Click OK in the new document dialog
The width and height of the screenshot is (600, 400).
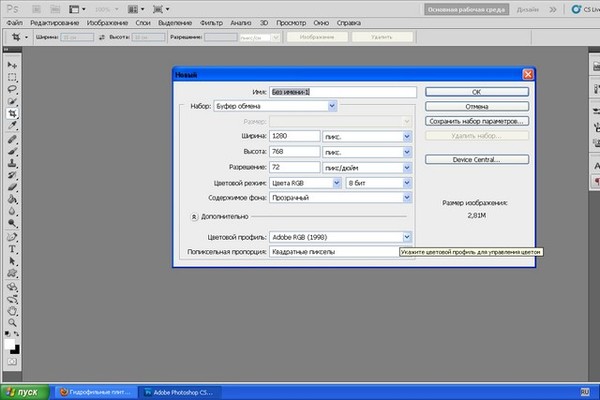point(476,91)
